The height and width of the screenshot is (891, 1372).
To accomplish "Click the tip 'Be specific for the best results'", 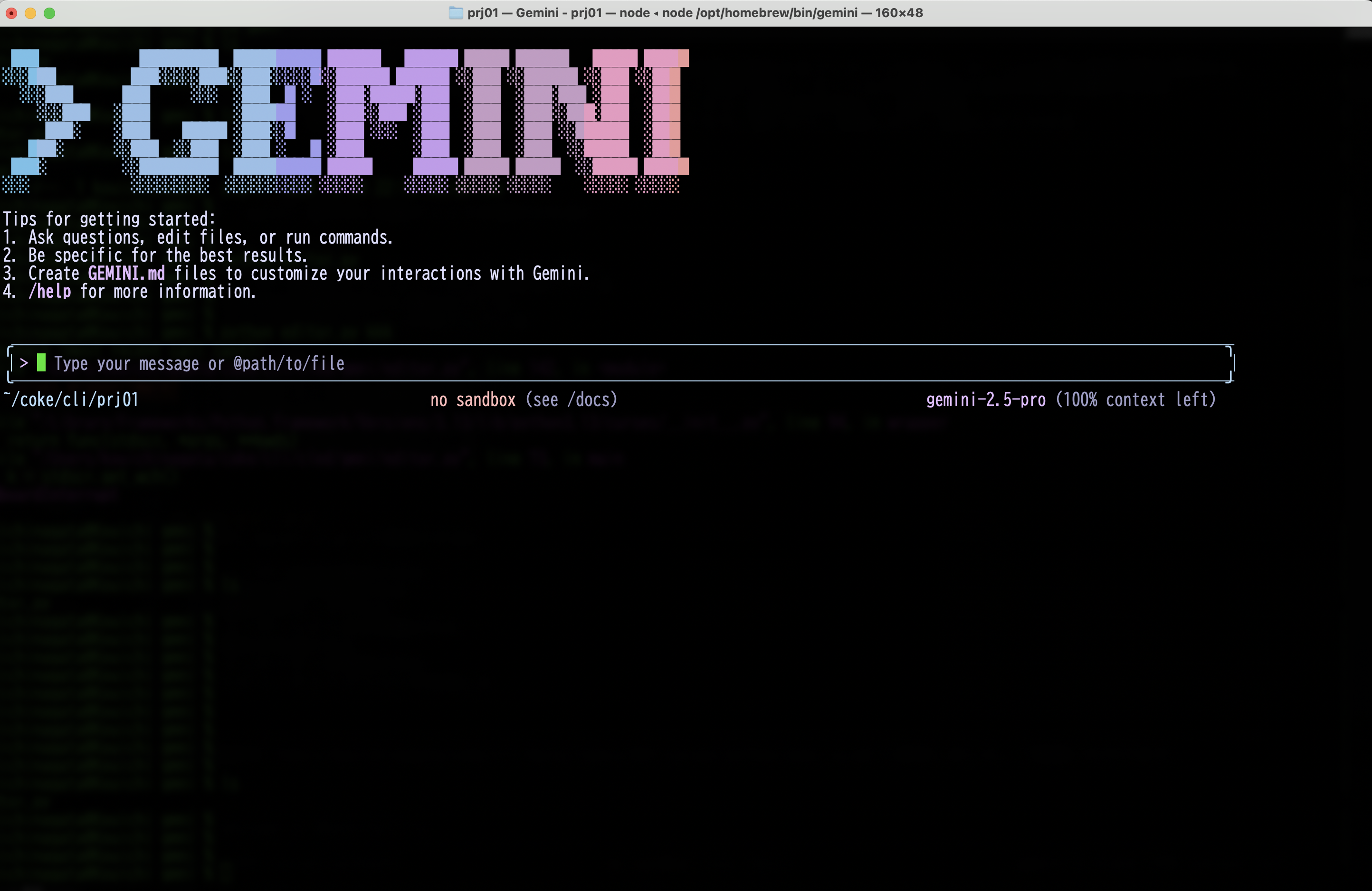I will [167, 256].
